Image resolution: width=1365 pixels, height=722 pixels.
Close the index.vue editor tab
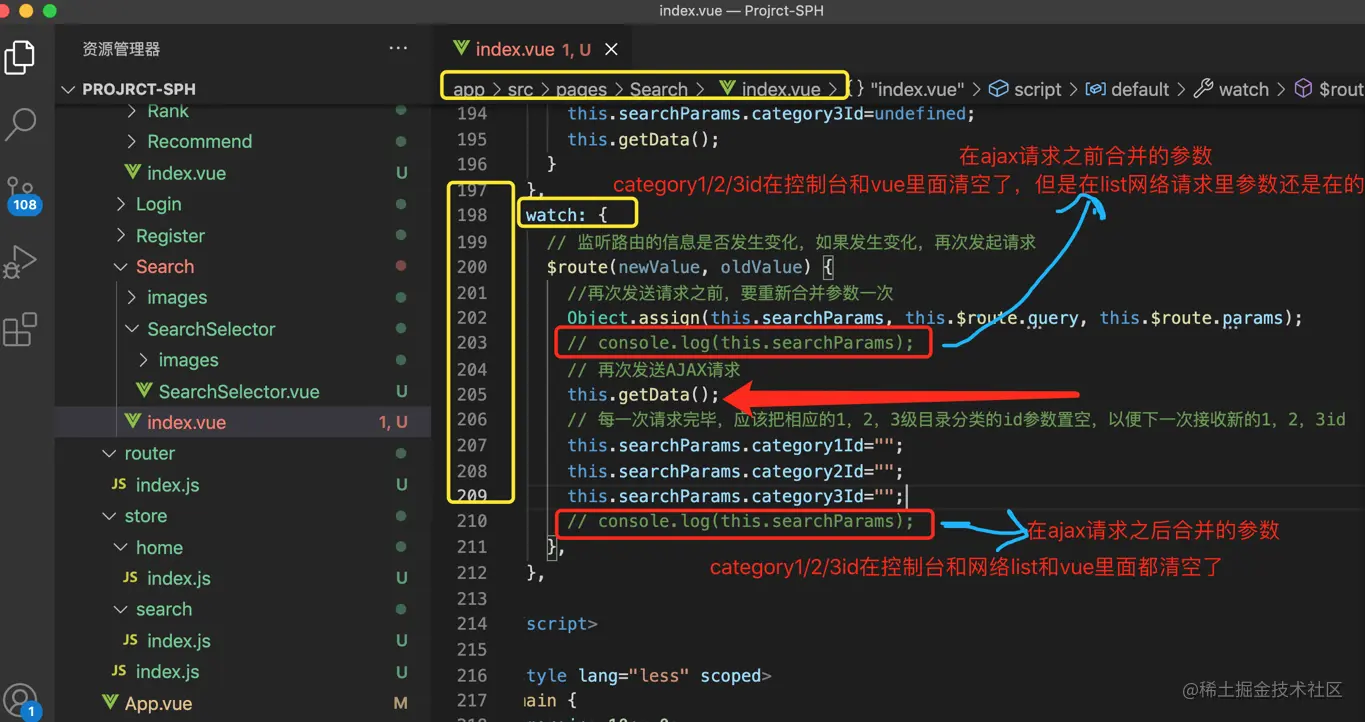[611, 49]
